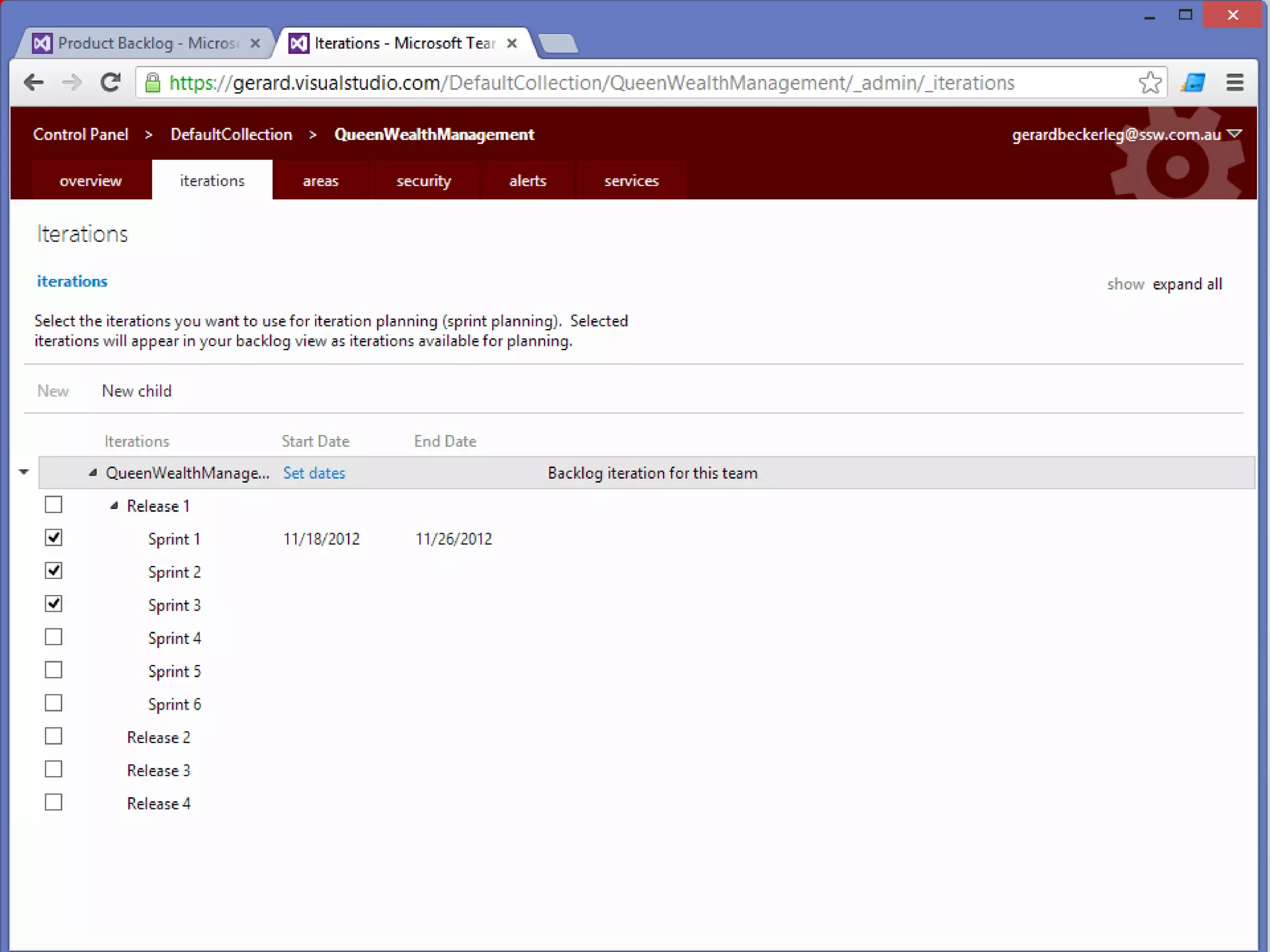Reload the page with refresh icon
1270x952 pixels.
(110, 82)
